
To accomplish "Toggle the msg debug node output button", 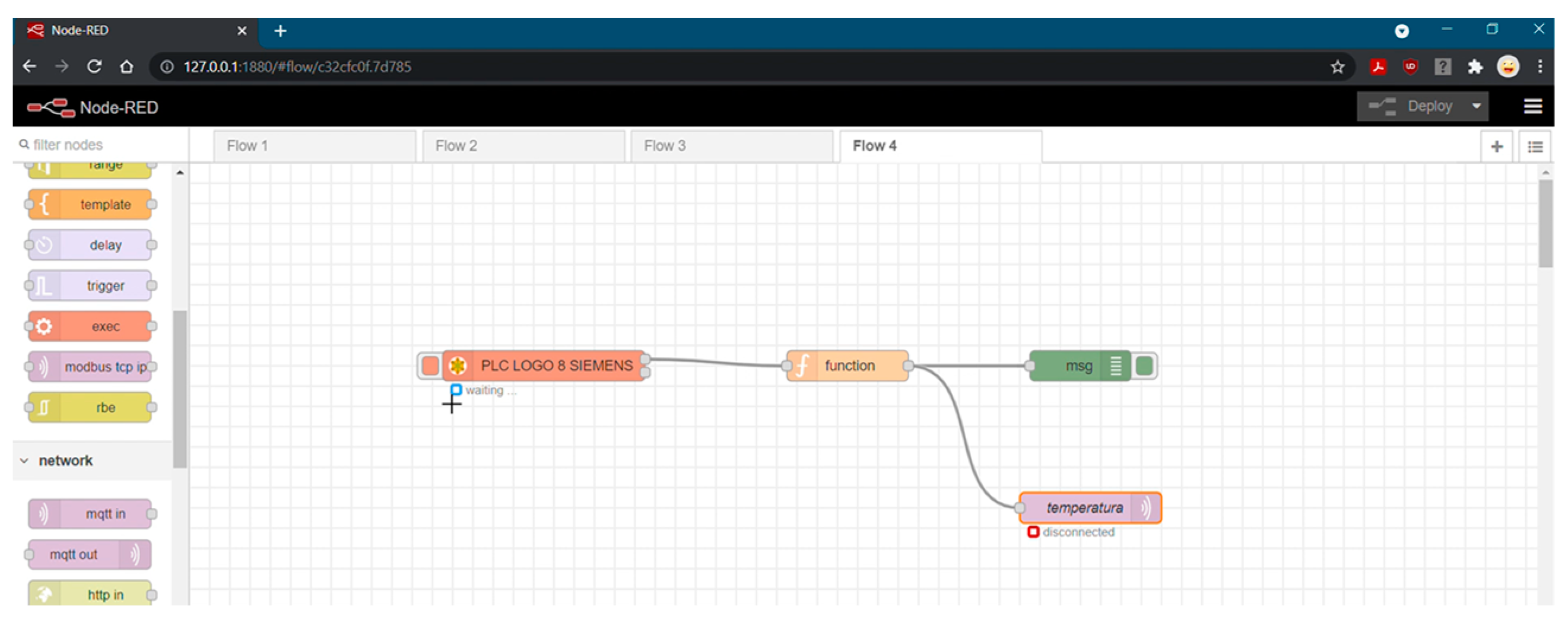I will [1144, 366].
